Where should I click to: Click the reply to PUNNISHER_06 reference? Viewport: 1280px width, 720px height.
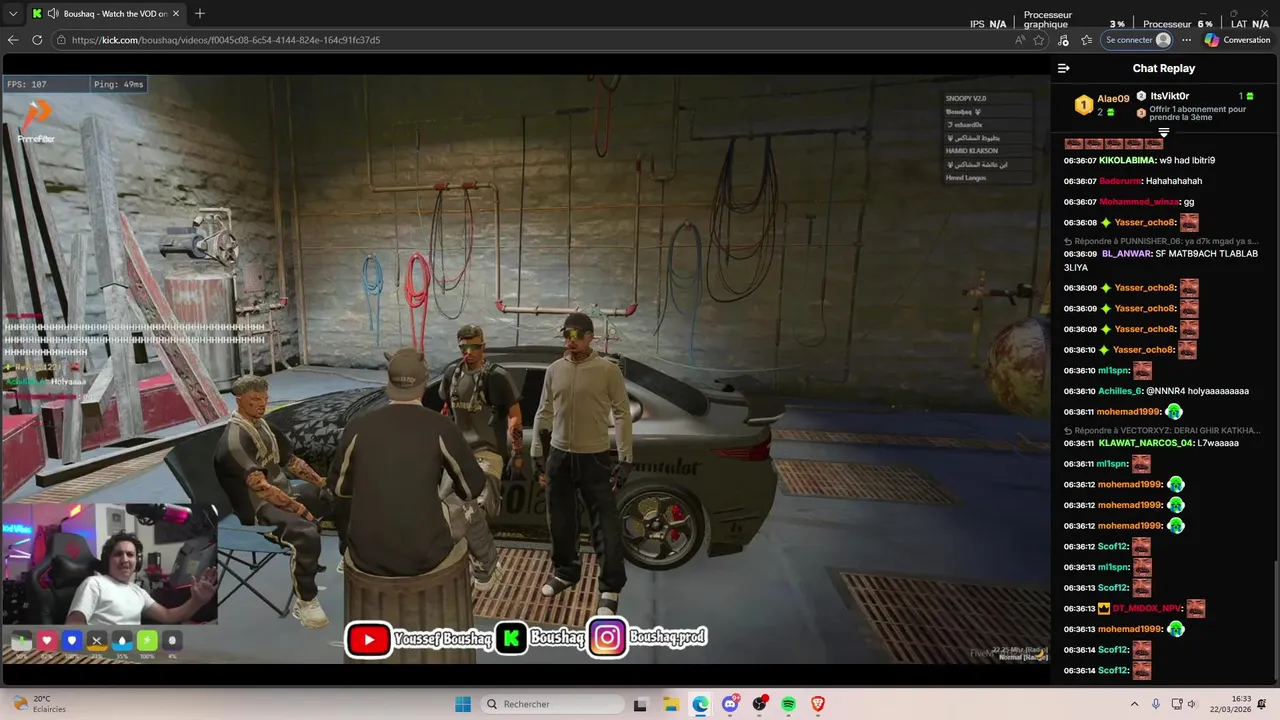(1160, 241)
